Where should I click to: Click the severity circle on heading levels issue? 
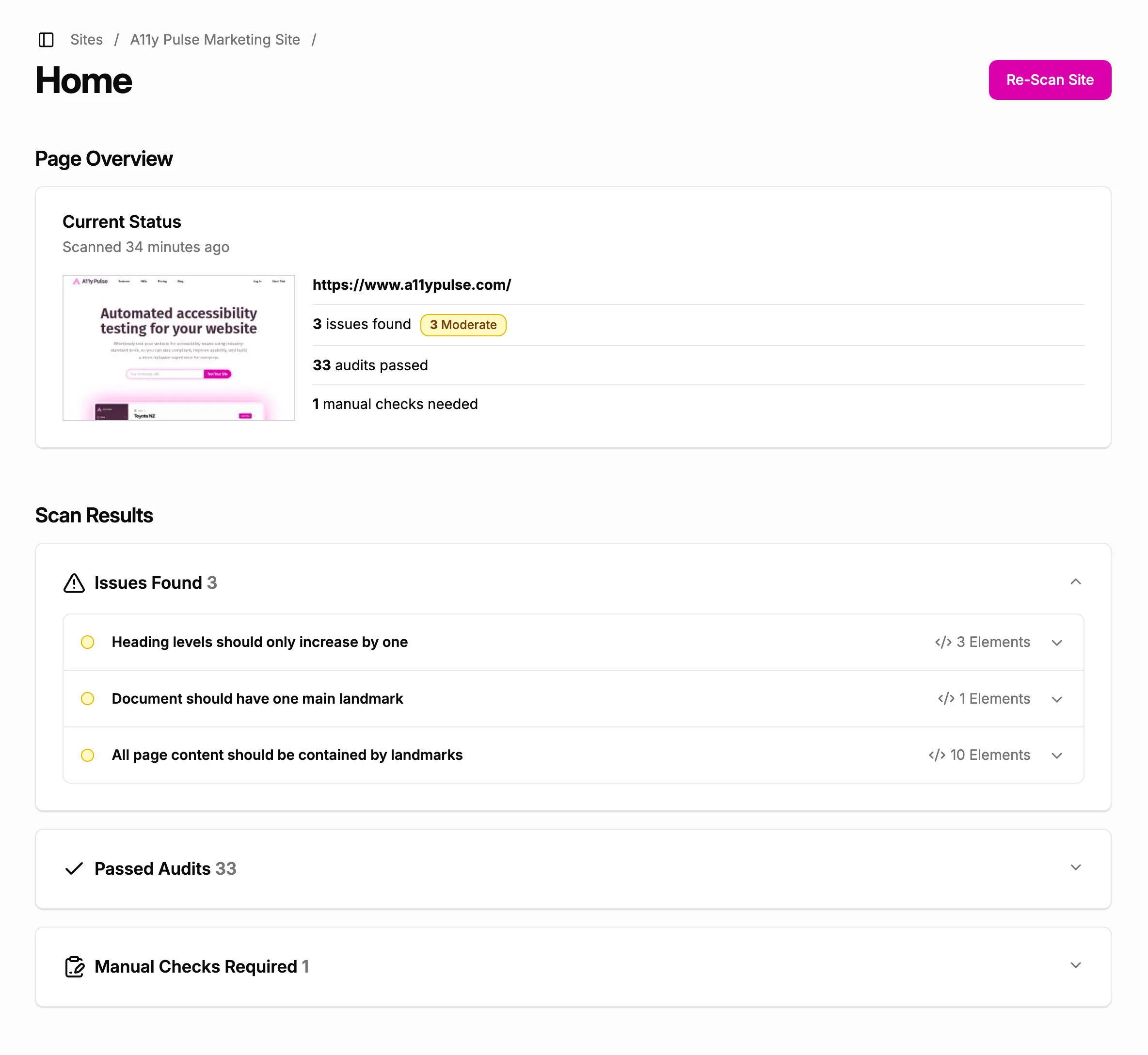87,642
